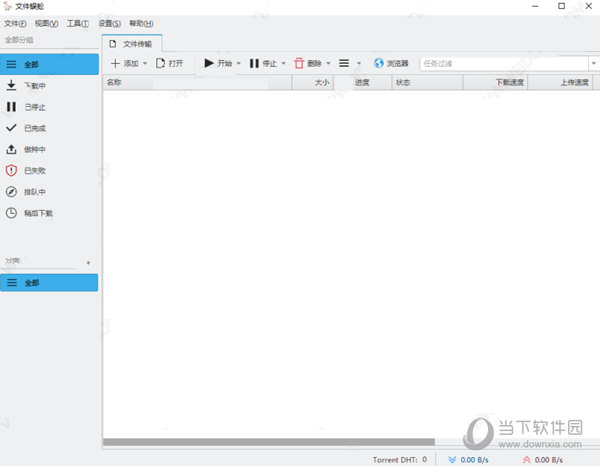Open the list-view options dropdown arrow

pos(359,63)
